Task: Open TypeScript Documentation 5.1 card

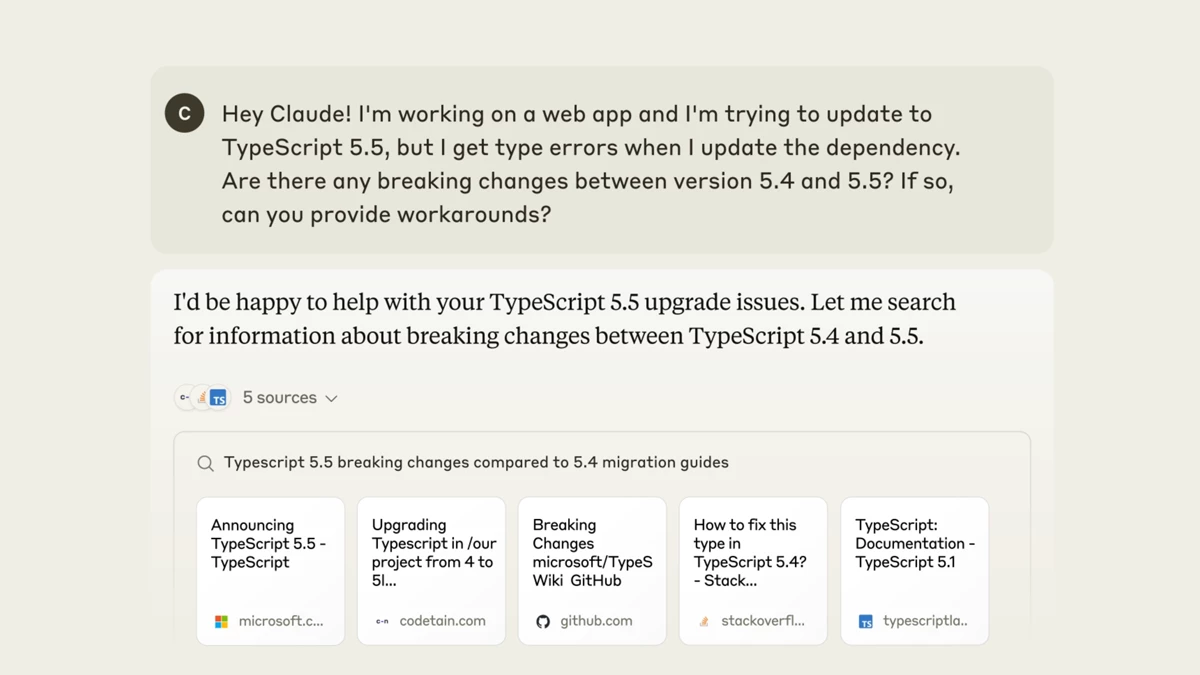Action: pyautogui.click(x=914, y=571)
